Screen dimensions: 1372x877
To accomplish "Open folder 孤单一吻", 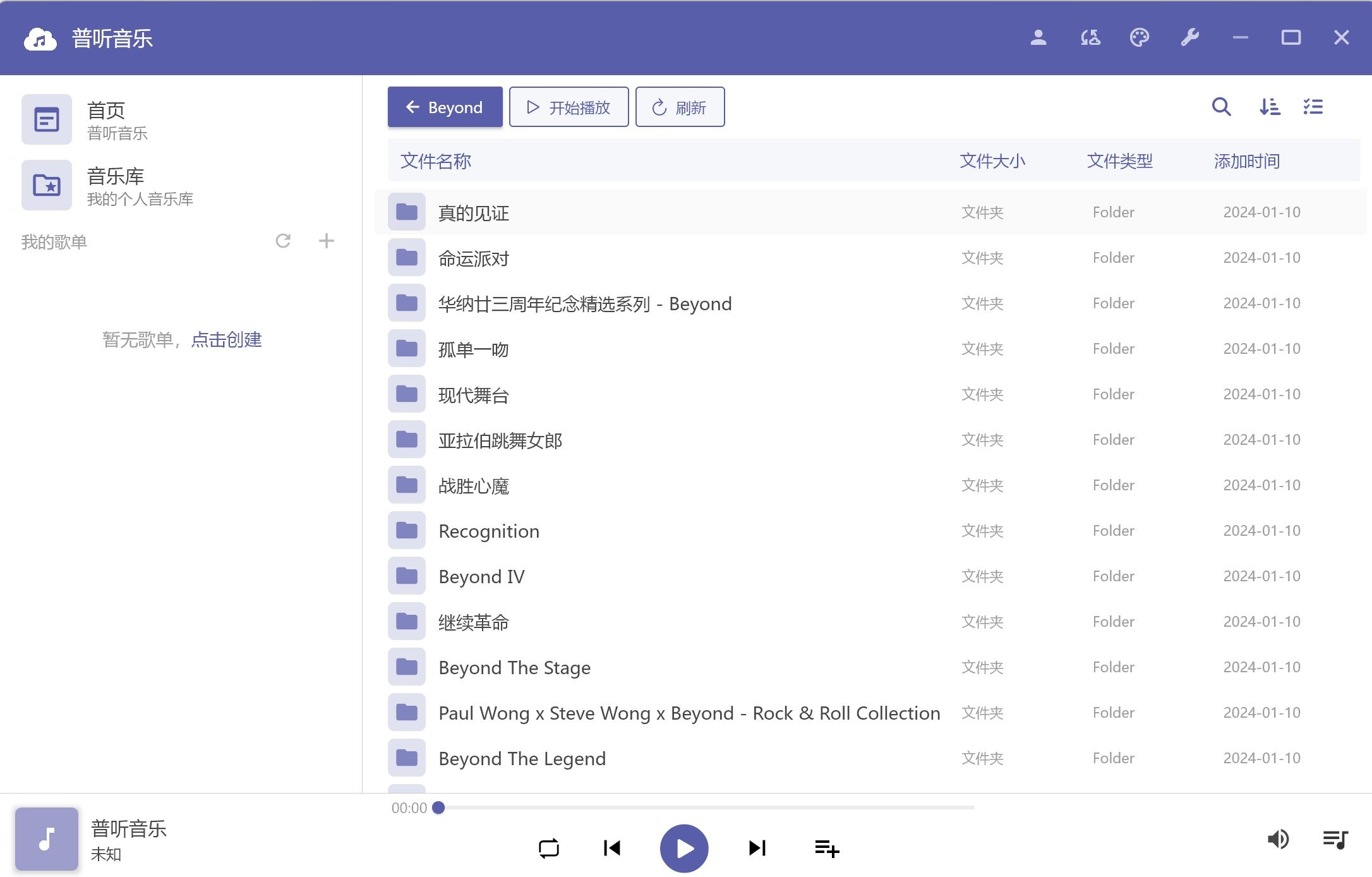I will pos(870,349).
